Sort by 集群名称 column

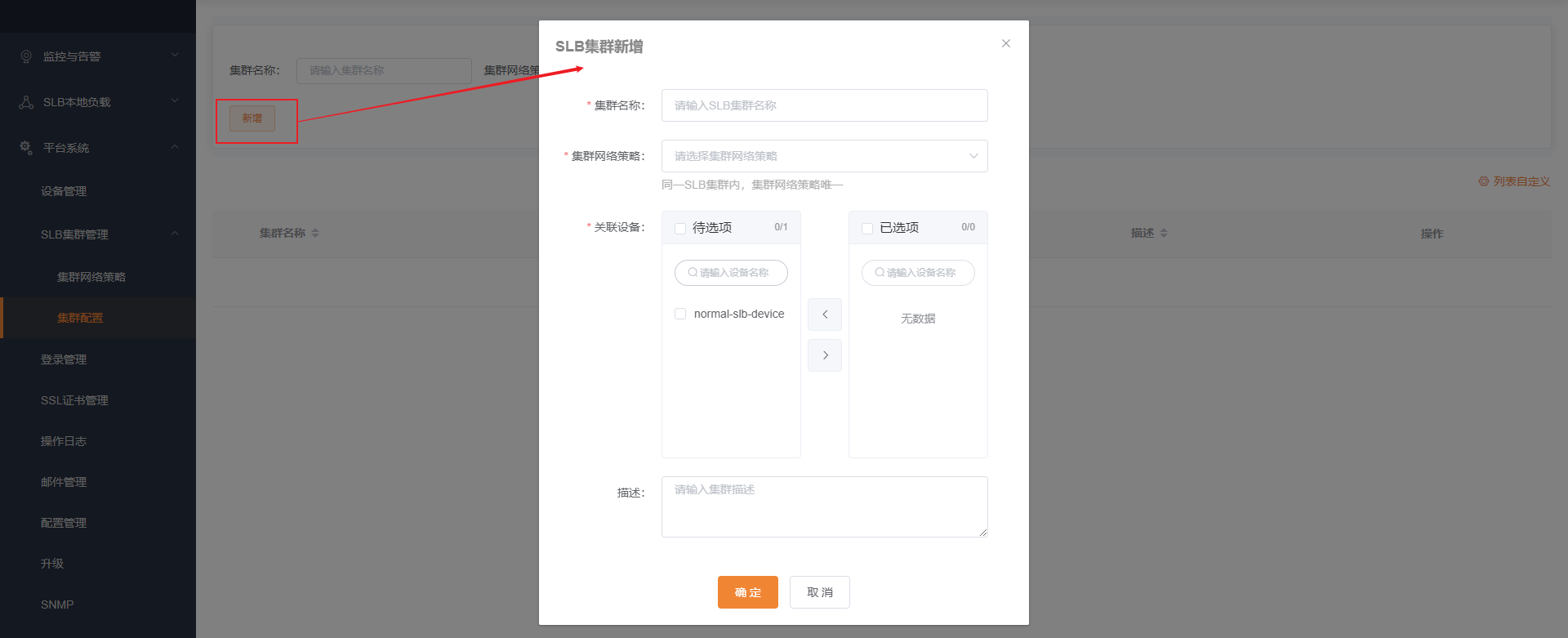click(315, 234)
